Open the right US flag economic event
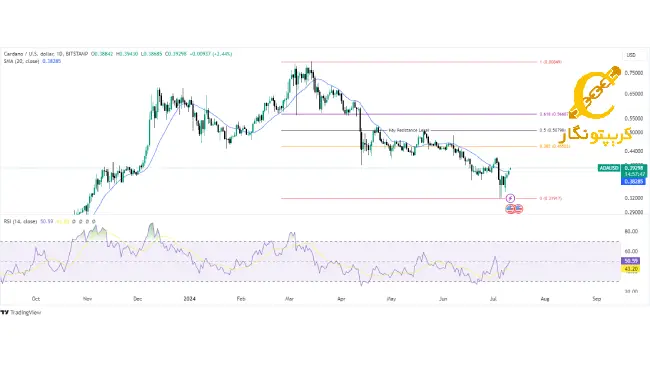Viewport: 650px width, 365px height. (x=518, y=209)
